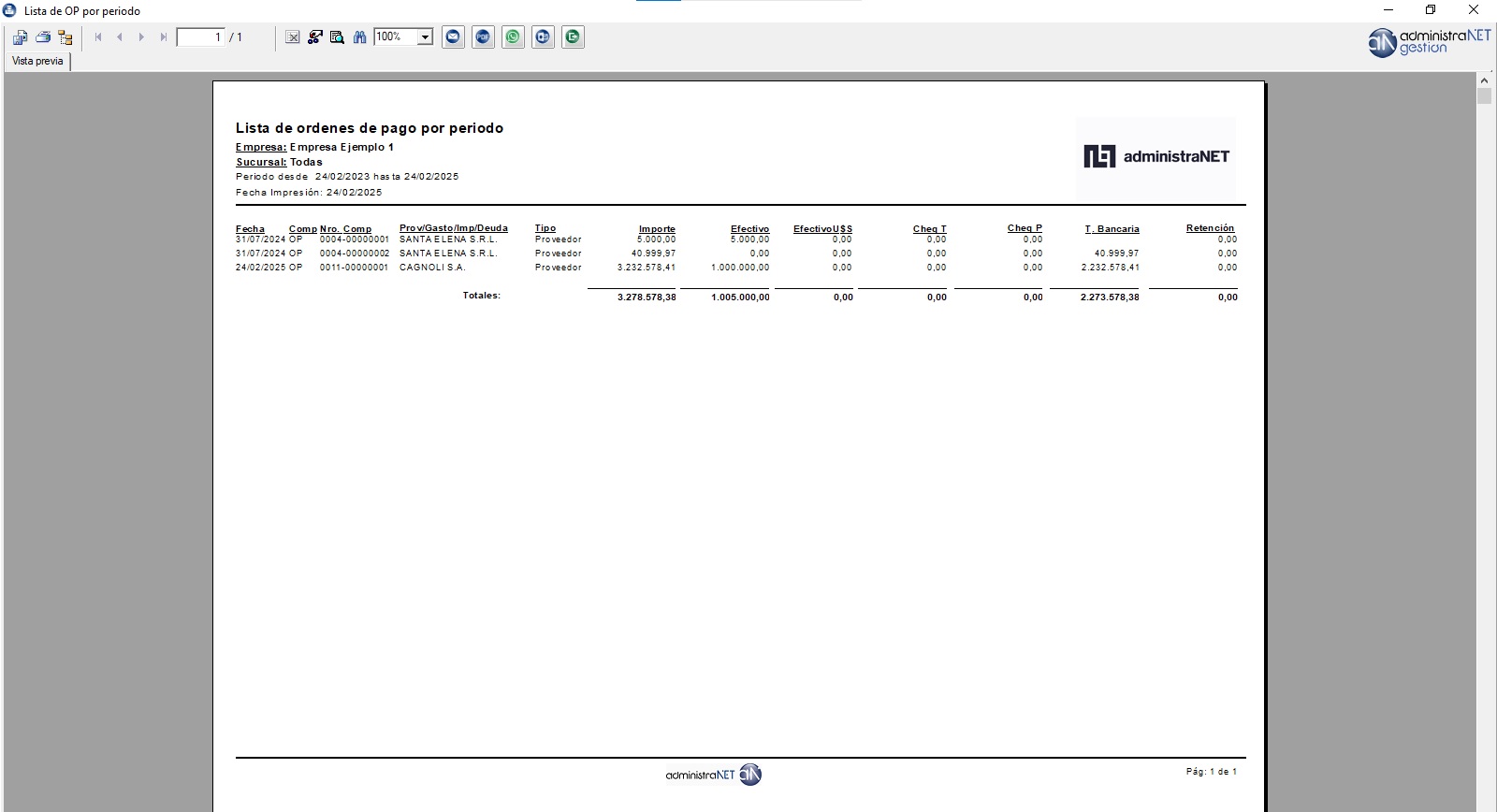Click comprobante number 0011-00000001
The height and width of the screenshot is (812, 1497).
tap(354, 268)
